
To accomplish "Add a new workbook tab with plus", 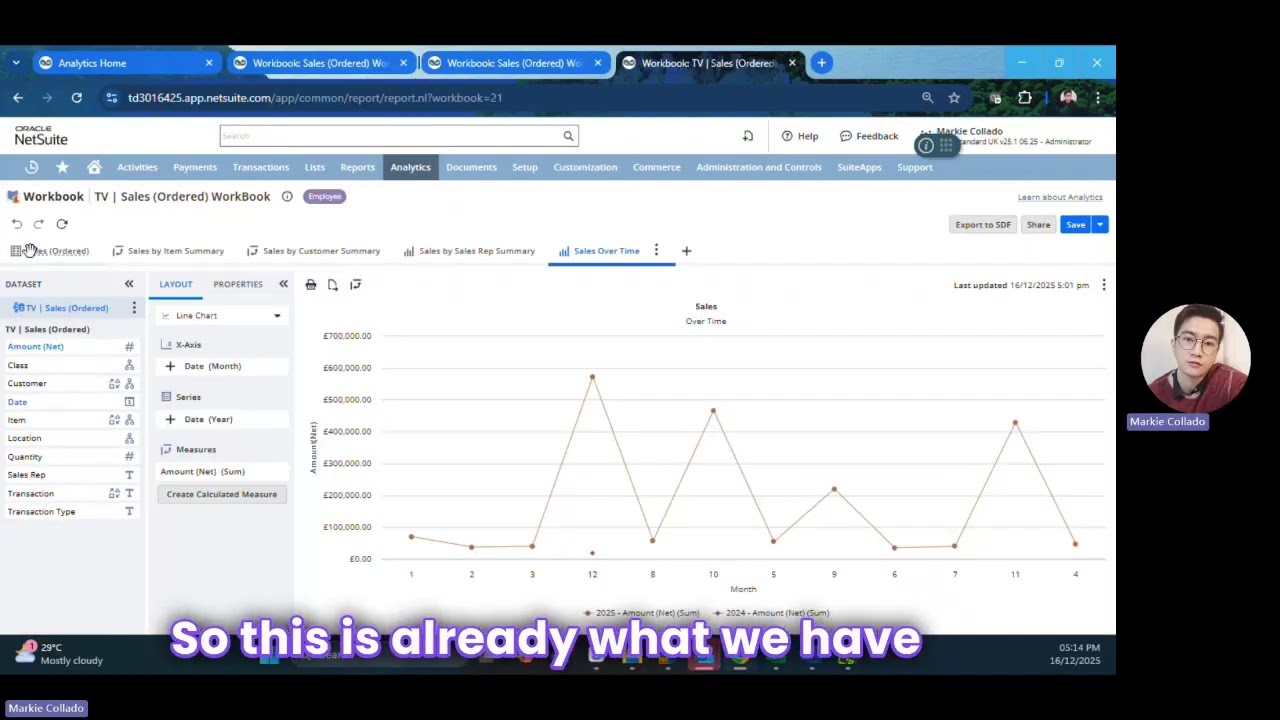I will pyautogui.click(x=686, y=251).
